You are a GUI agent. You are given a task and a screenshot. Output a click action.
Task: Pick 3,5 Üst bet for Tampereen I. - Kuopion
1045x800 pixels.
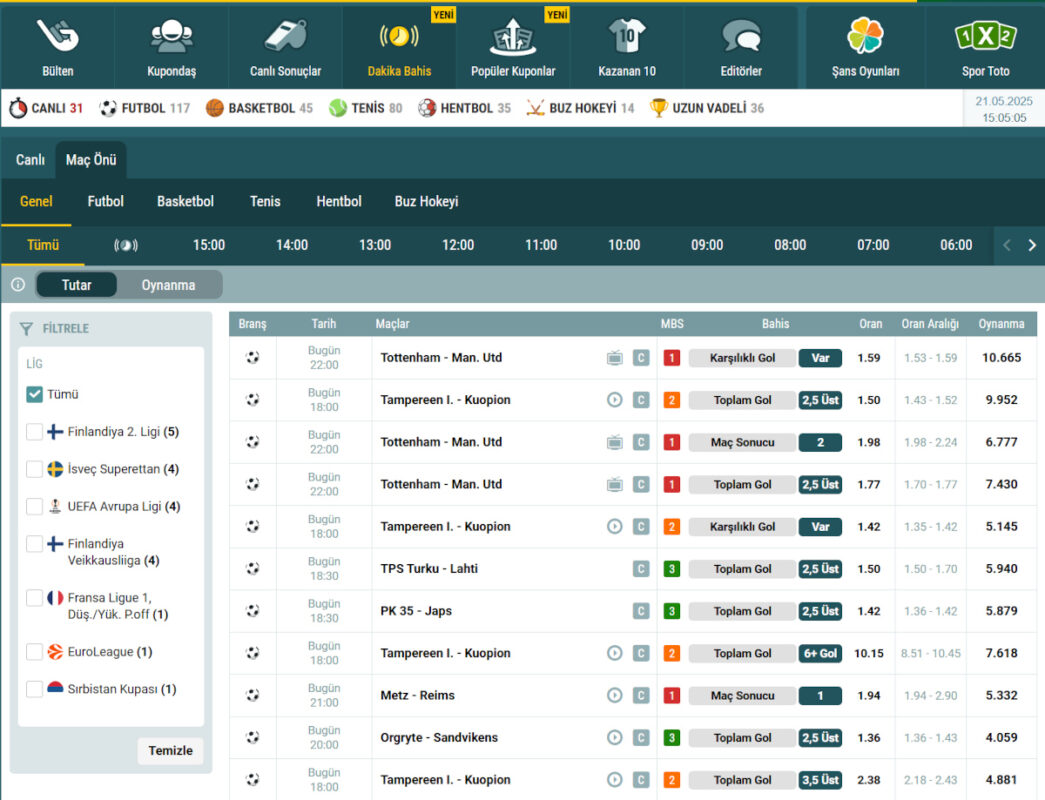tap(820, 780)
